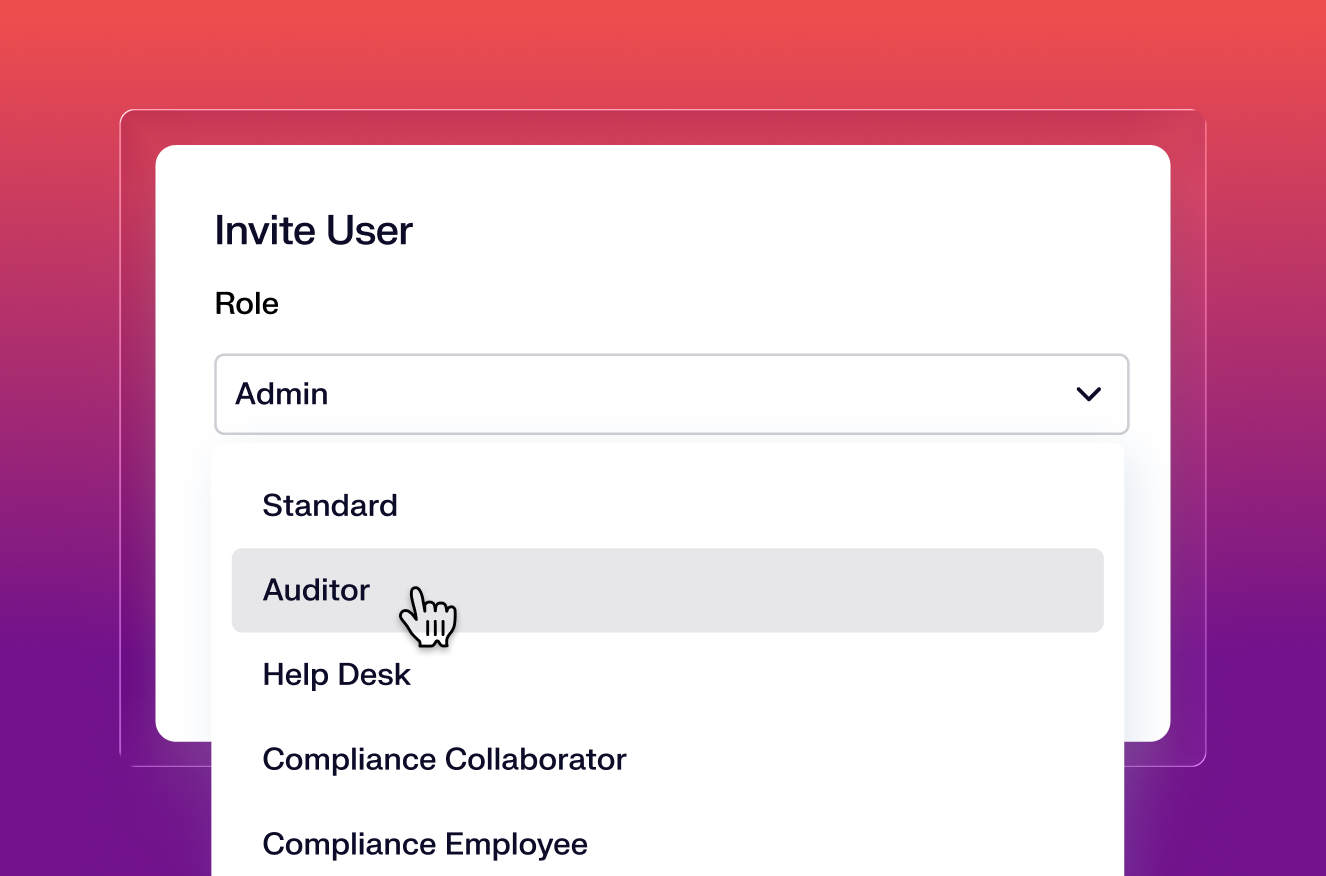
Task: Open the Role dropdown showing Admin
Action: coord(672,394)
